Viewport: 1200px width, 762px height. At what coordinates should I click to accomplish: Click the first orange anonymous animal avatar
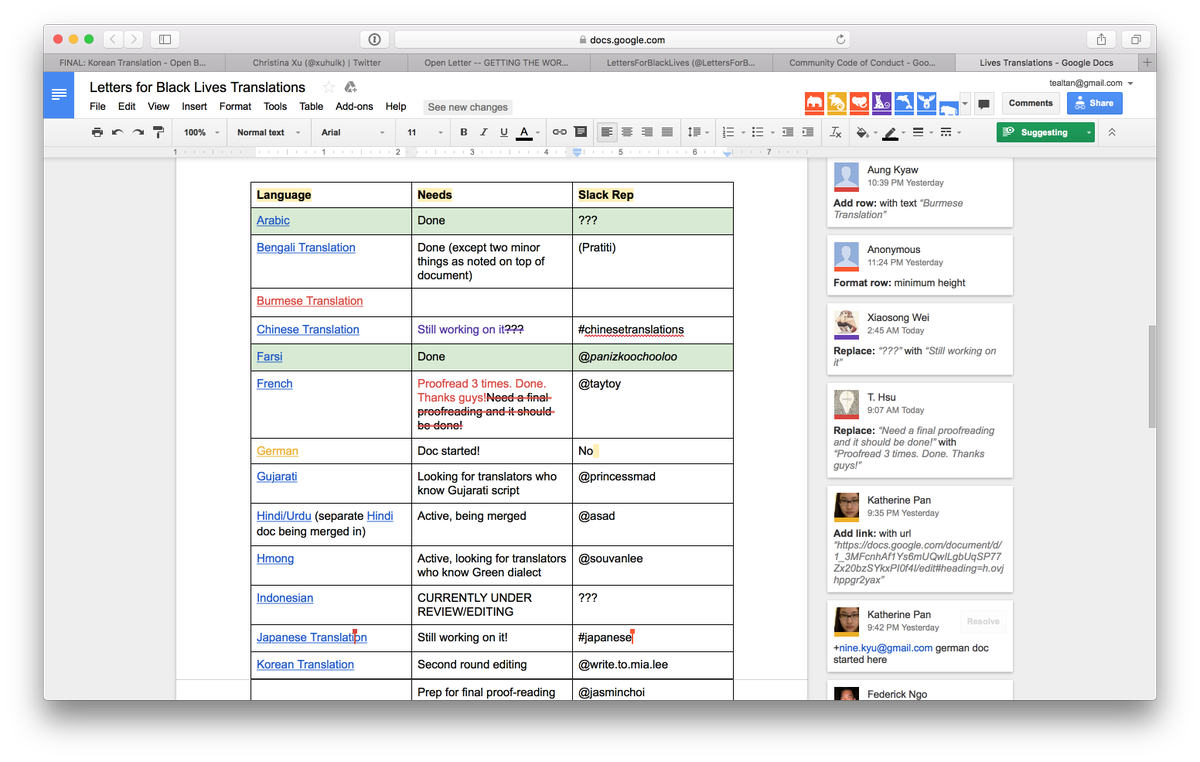pos(814,103)
